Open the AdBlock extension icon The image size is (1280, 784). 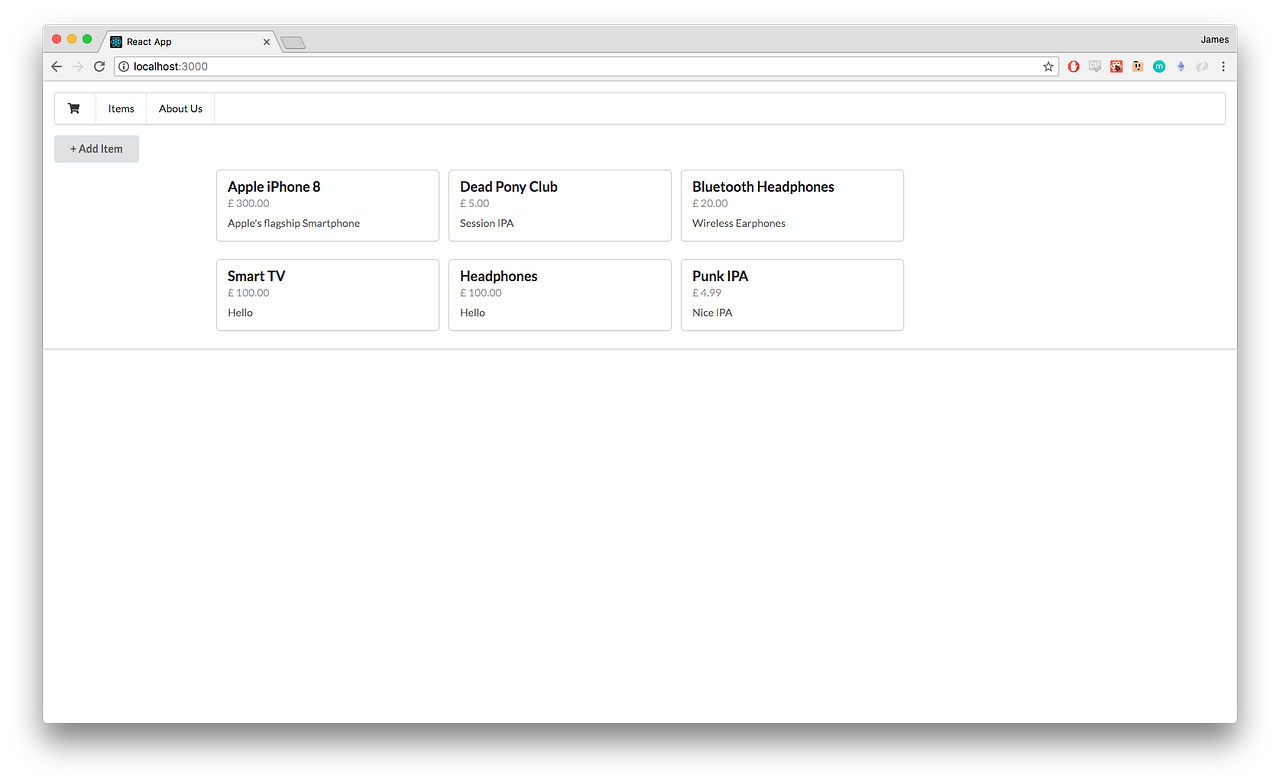[x=1073, y=66]
